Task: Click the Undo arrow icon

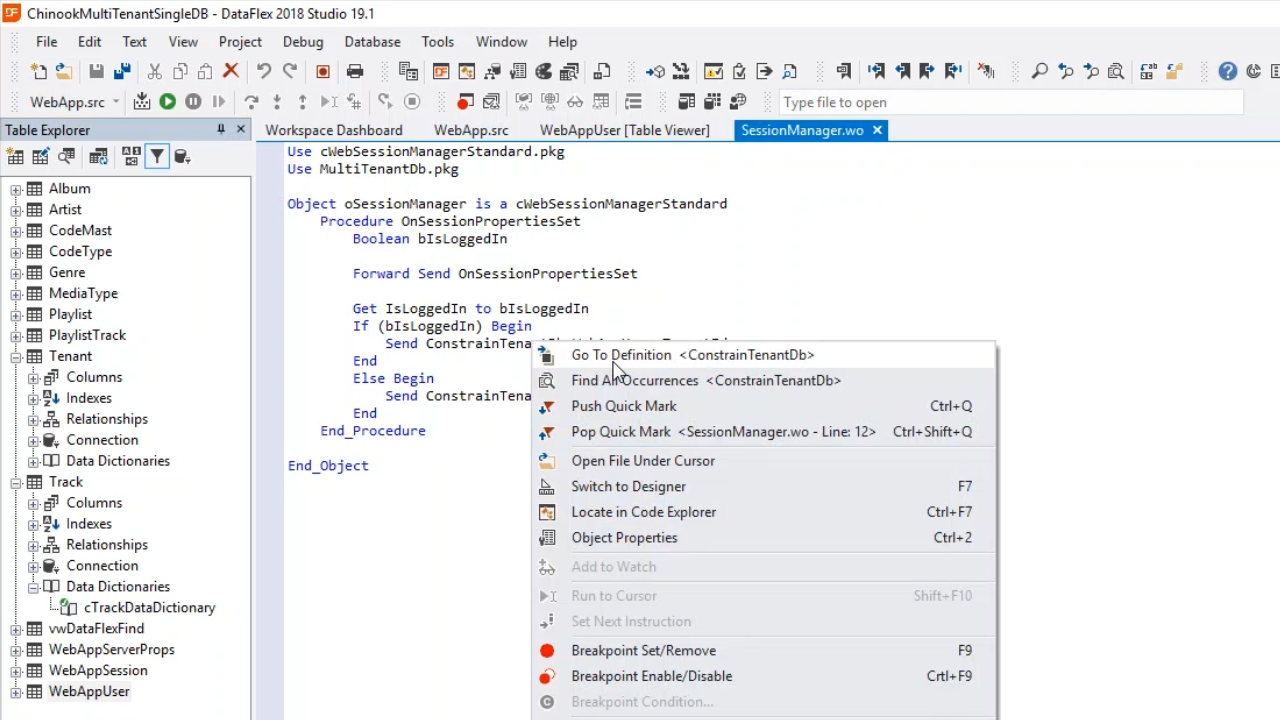Action: [264, 71]
